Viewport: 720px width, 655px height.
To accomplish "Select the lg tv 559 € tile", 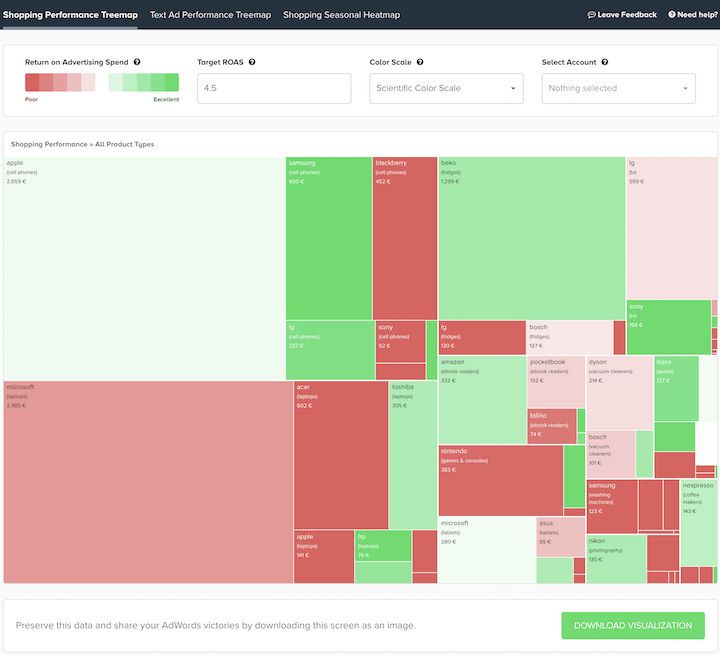I will coord(672,228).
